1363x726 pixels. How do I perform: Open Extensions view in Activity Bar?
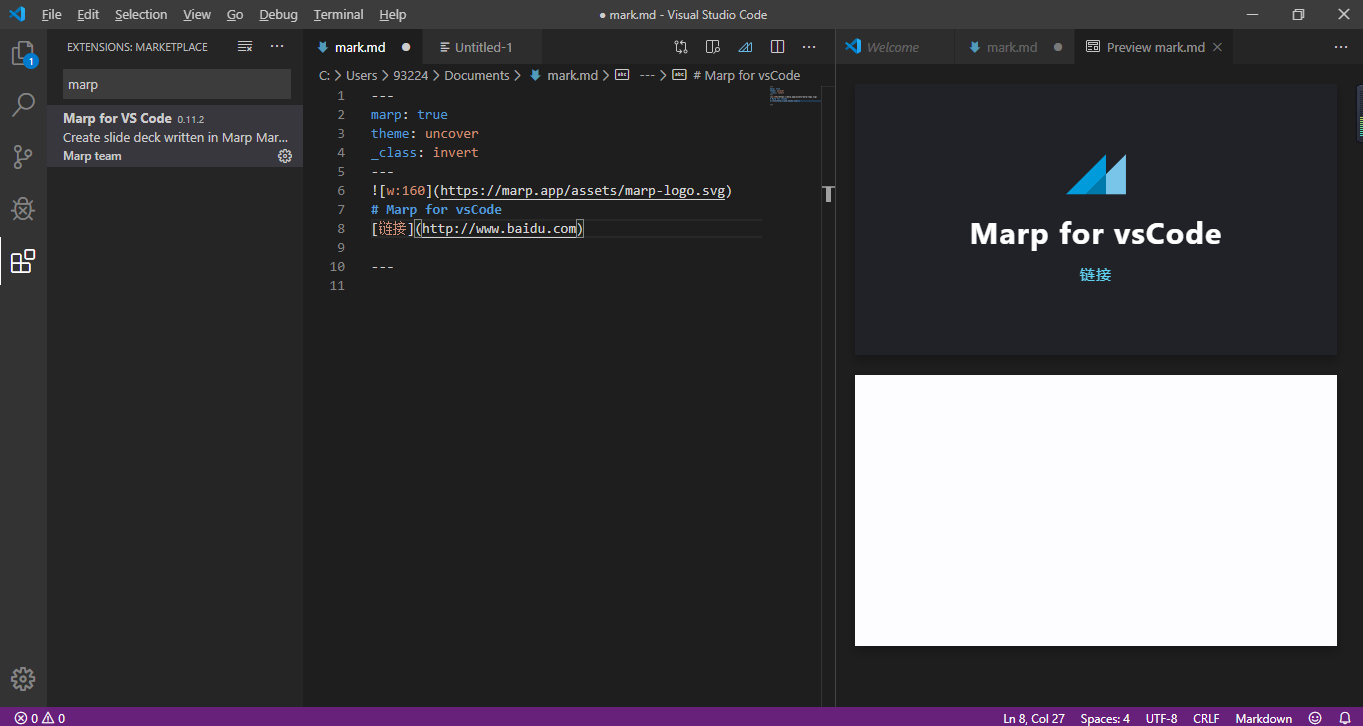23,261
